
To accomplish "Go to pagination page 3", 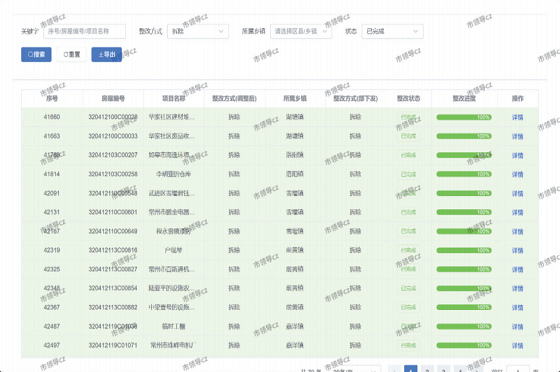I will coord(444,369).
